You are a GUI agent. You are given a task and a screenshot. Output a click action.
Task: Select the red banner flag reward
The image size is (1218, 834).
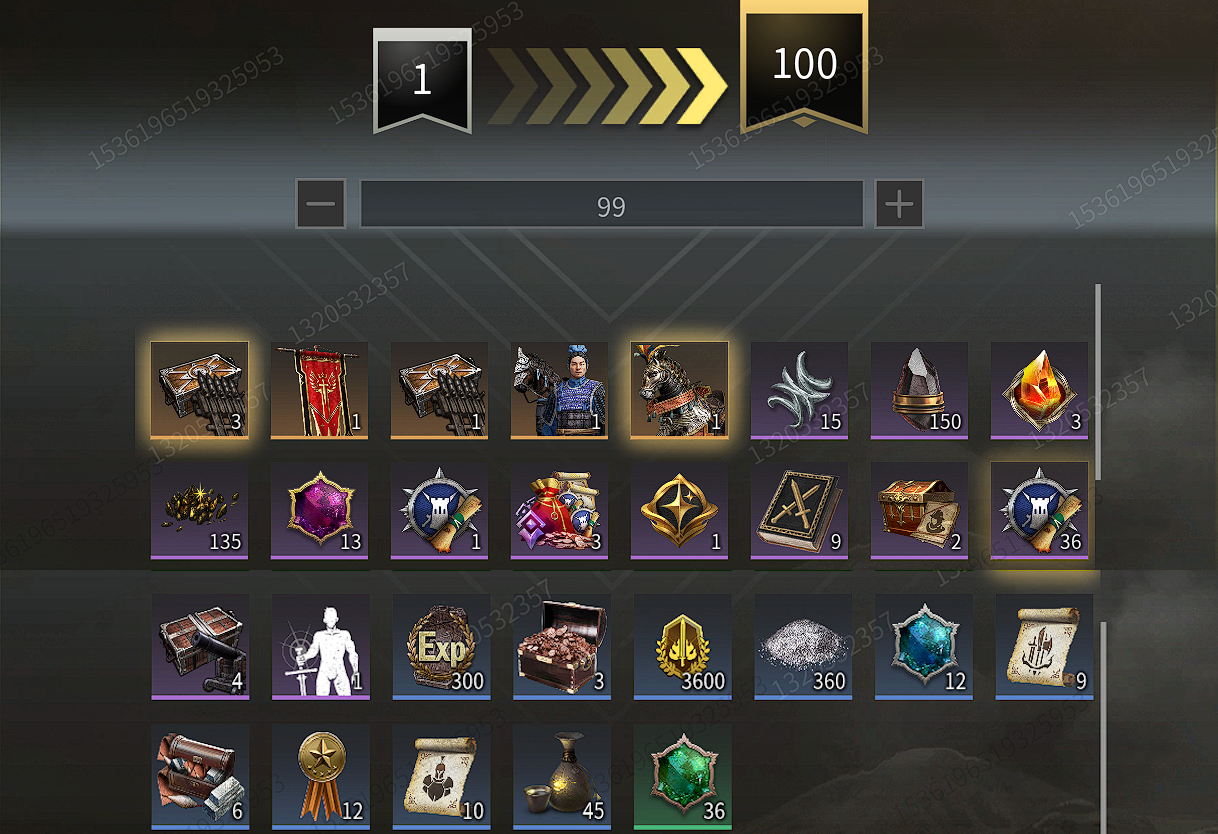[320, 390]
